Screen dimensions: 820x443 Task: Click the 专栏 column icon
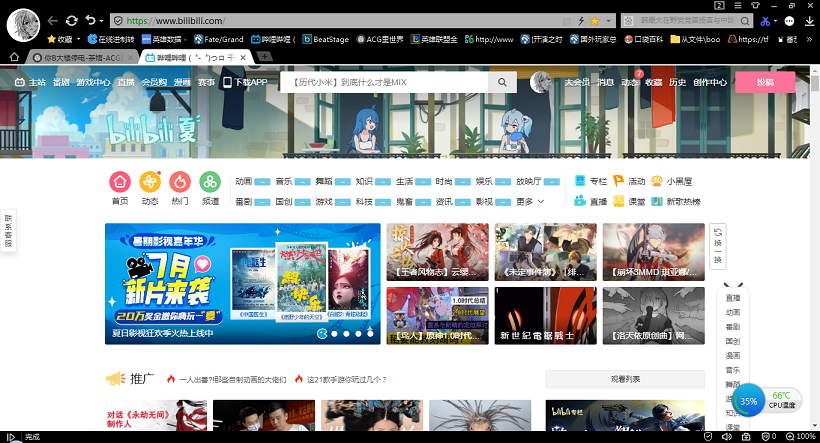point(580,181)
